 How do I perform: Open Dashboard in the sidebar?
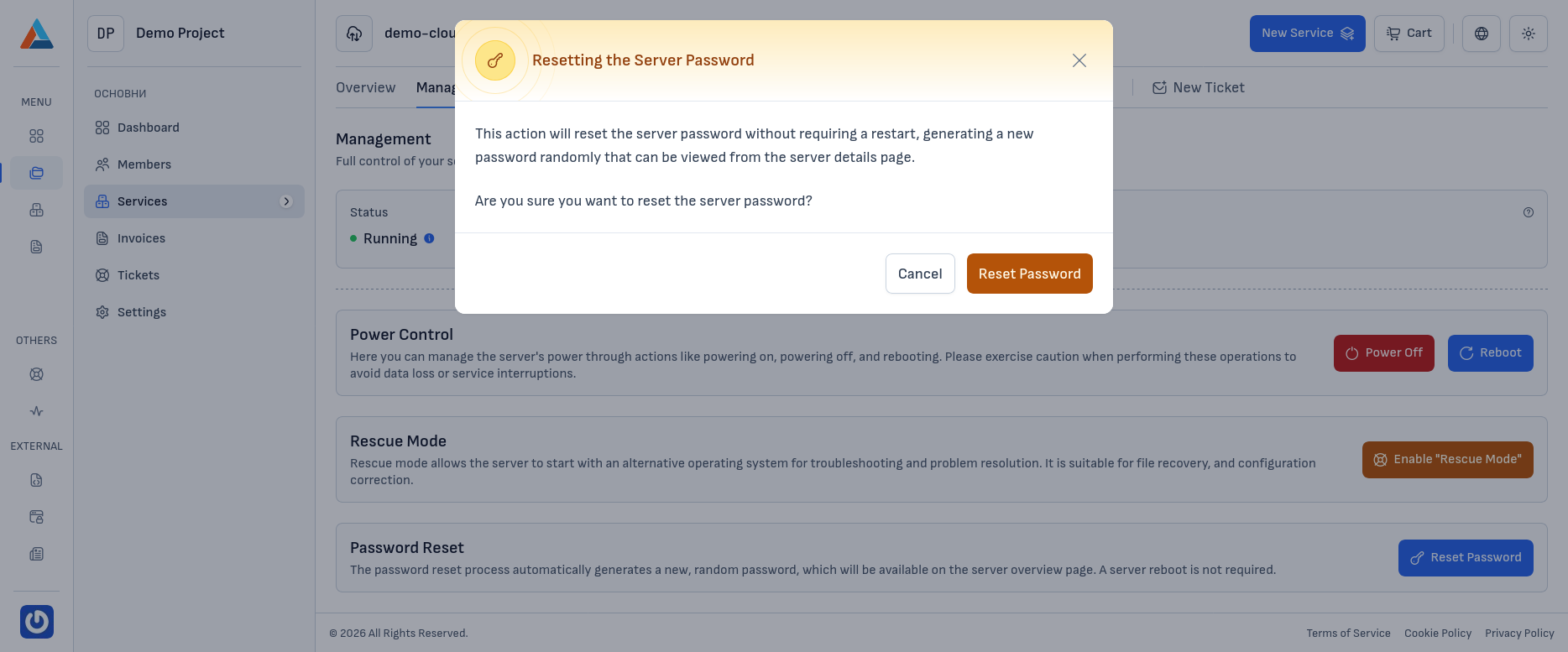pos(148,128)
